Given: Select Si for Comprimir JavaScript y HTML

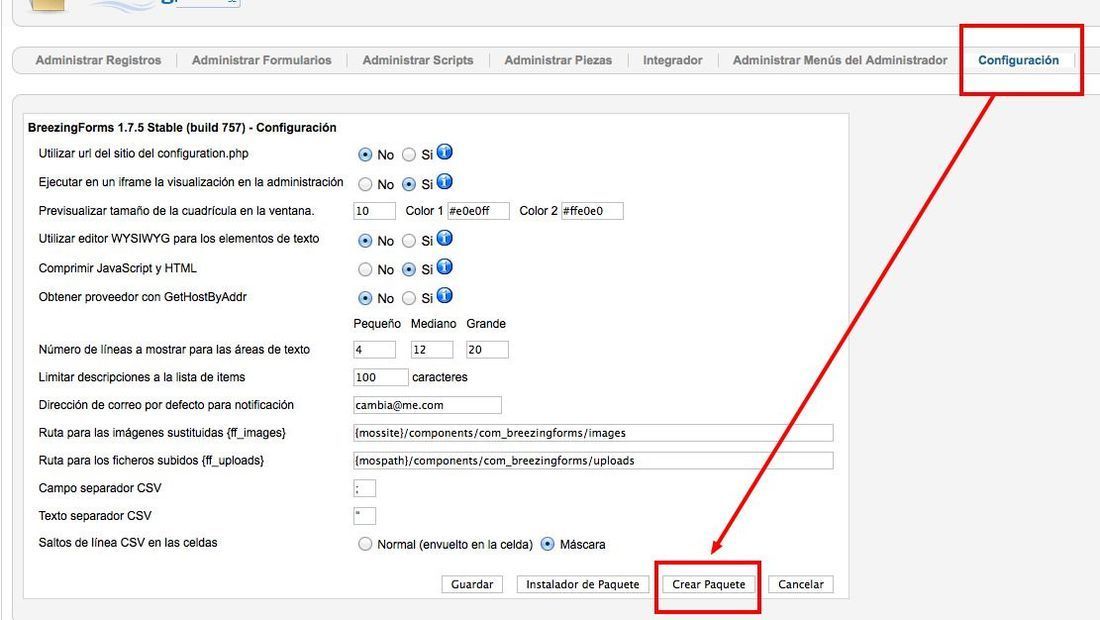Looking at the screenshot, I should (x=409, y=269).
